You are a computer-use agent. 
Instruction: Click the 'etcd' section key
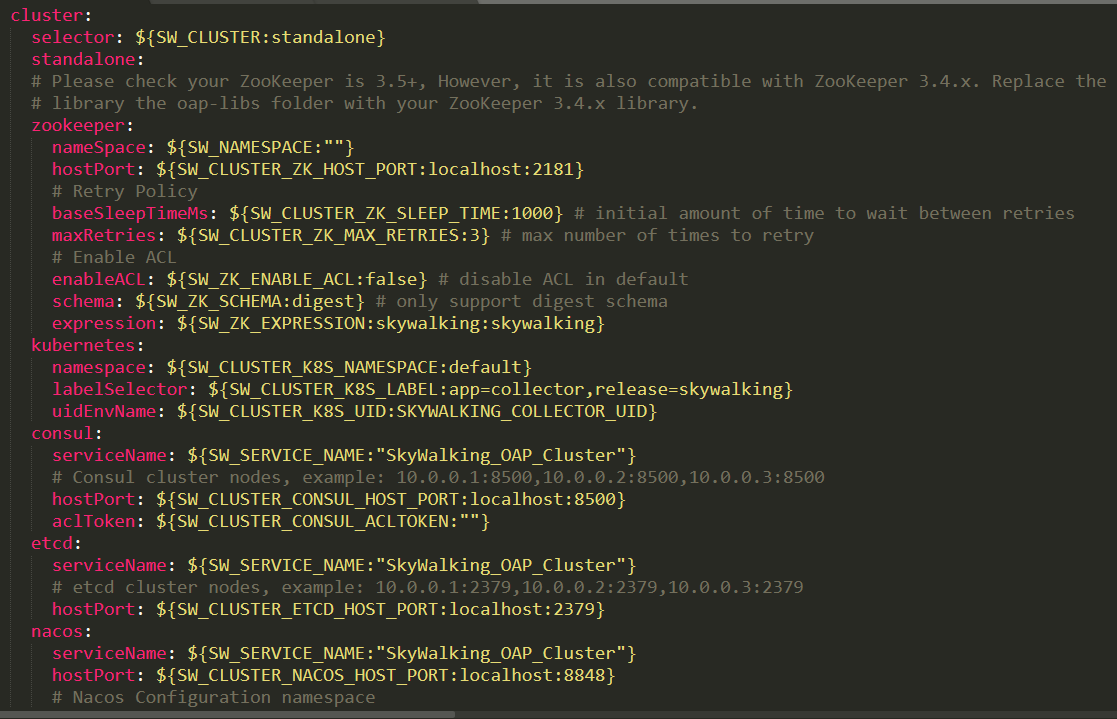pos(52,544)
